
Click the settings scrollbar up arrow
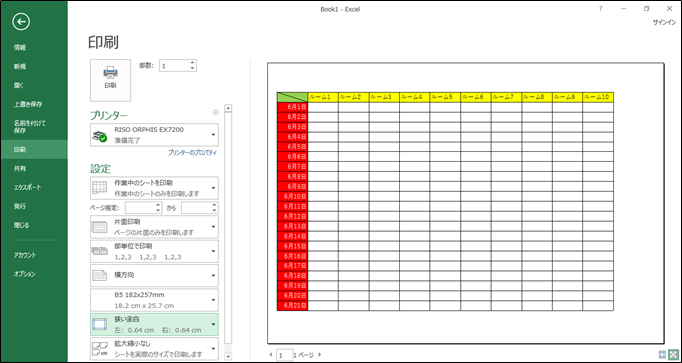click(228, 108)
